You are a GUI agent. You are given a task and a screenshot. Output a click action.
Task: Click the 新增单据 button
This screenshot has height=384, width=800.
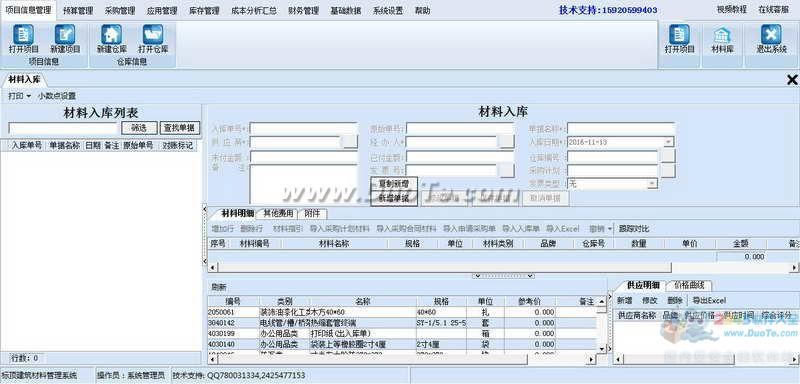click(393, 199)
